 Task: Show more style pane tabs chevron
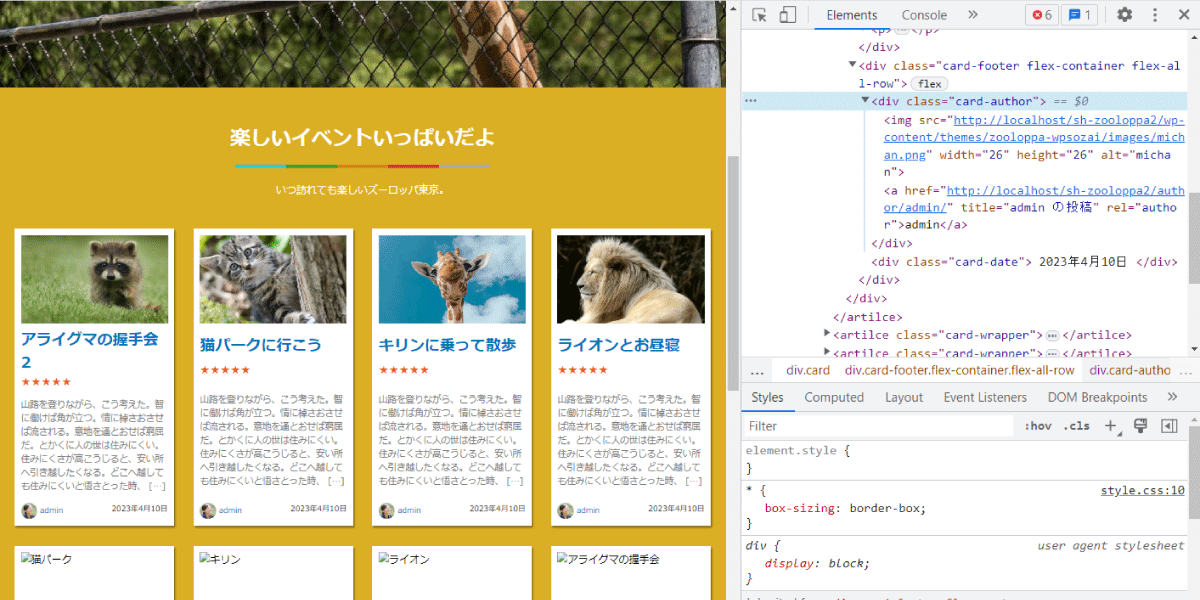point(1173,397)
